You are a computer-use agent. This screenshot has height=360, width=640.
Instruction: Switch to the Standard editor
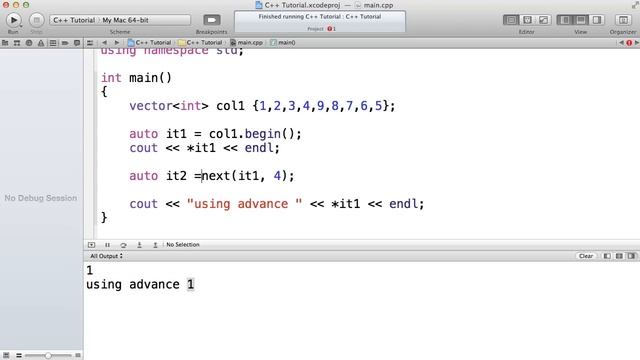click(x=511, y=20)
